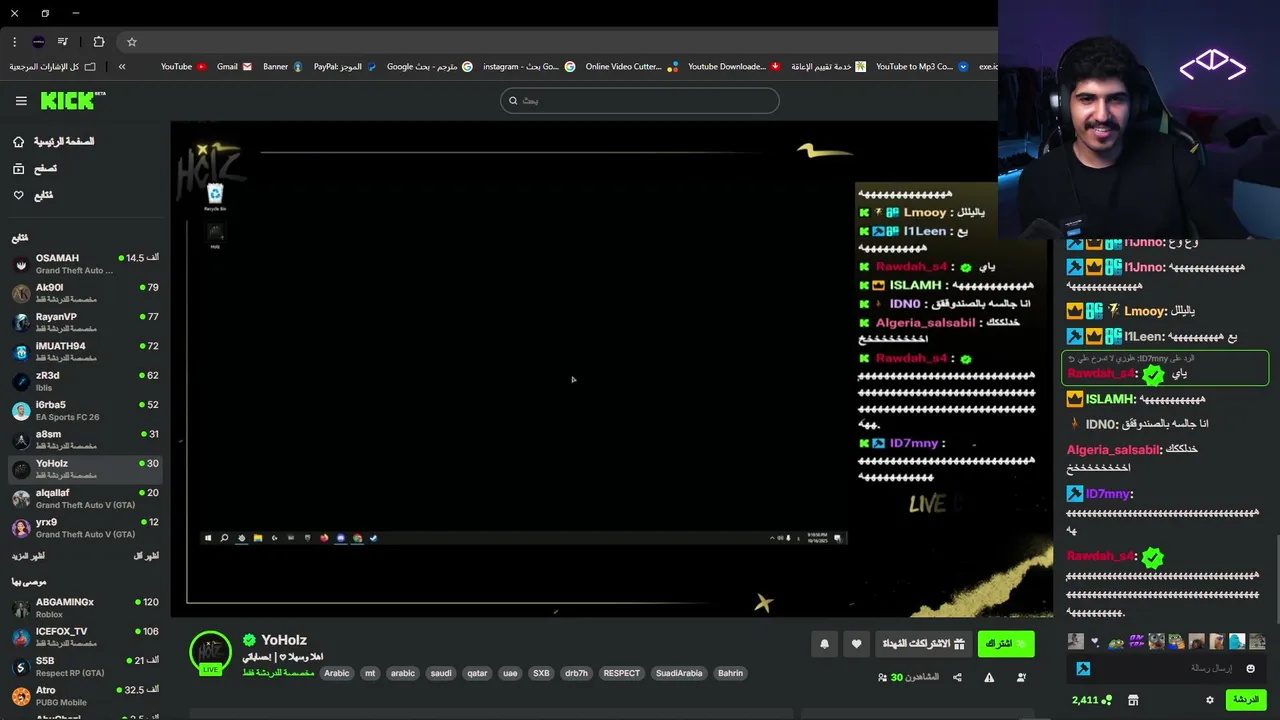Click the send message chat input
The image size is (1280, 720).
tap(1165, 668)
